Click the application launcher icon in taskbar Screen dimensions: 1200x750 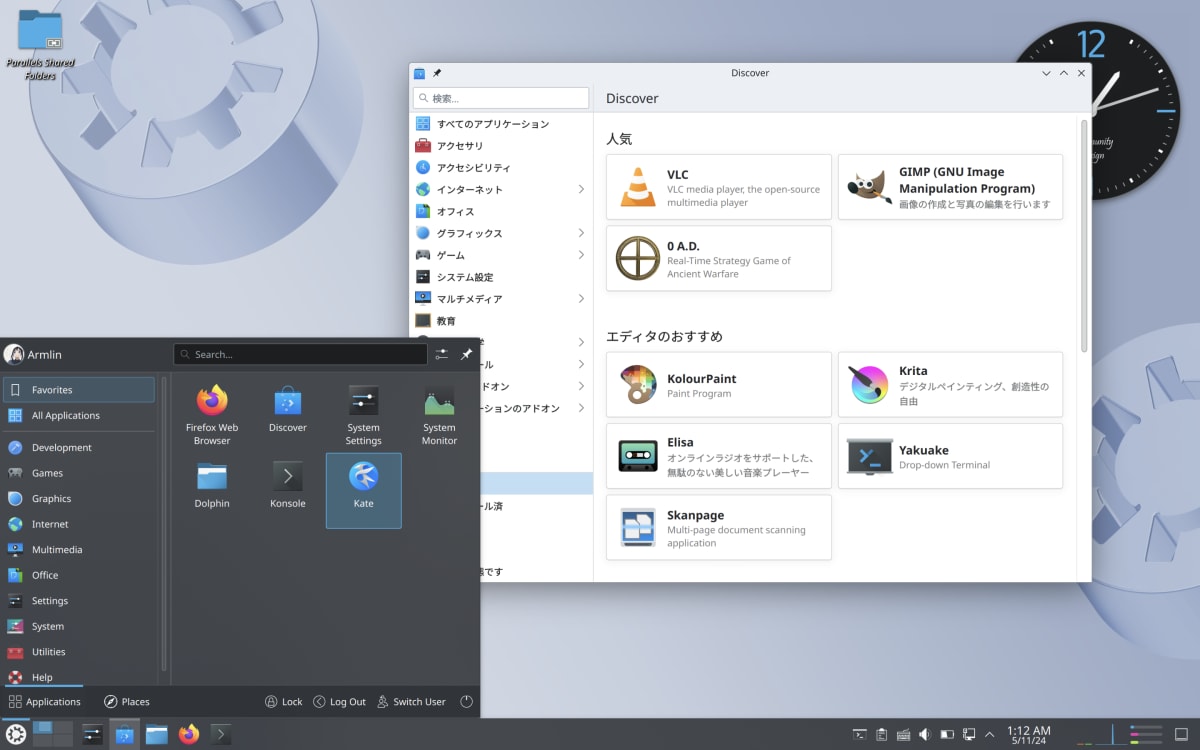[16, 735]
